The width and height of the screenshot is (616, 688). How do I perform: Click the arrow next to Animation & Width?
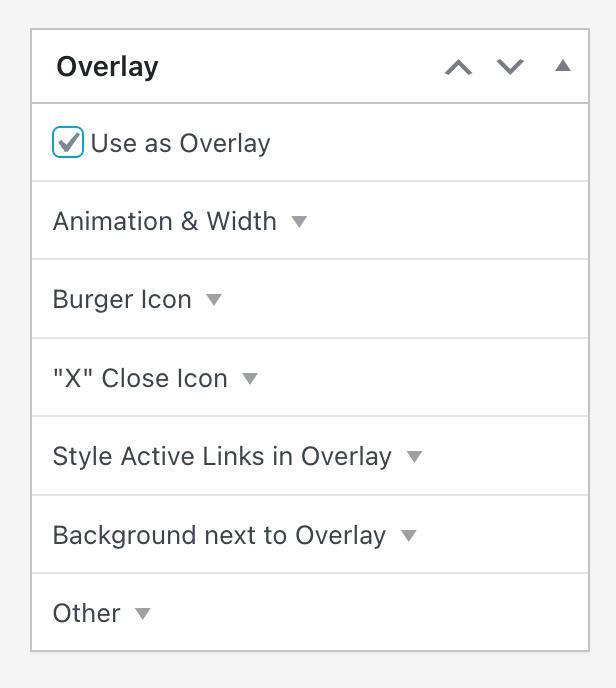(299, 221)
